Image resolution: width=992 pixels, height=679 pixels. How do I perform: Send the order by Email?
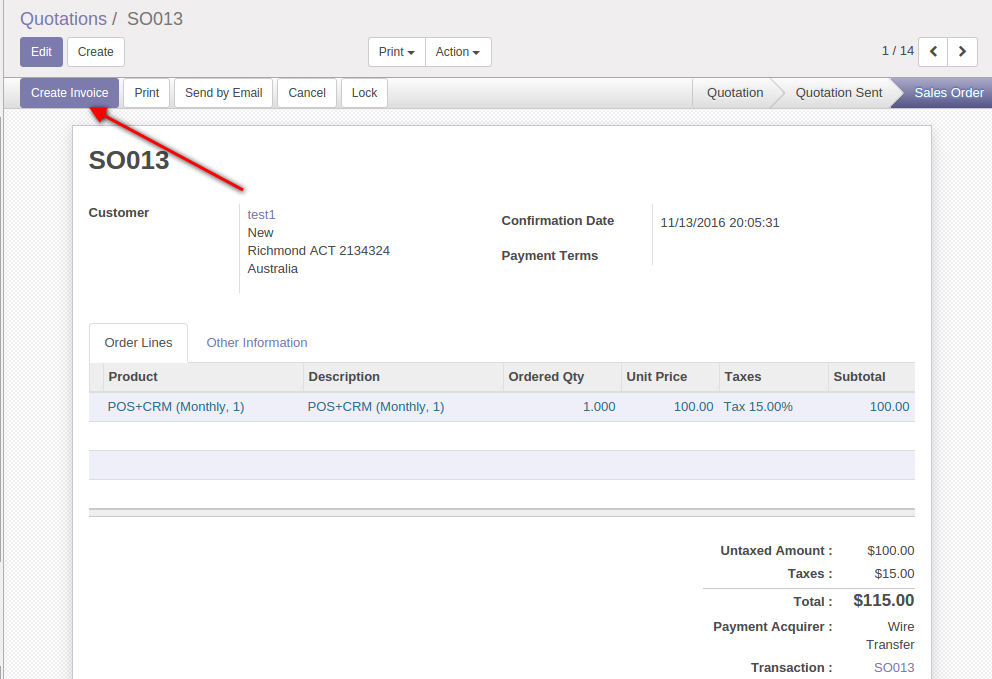click(x=223, y=93)
